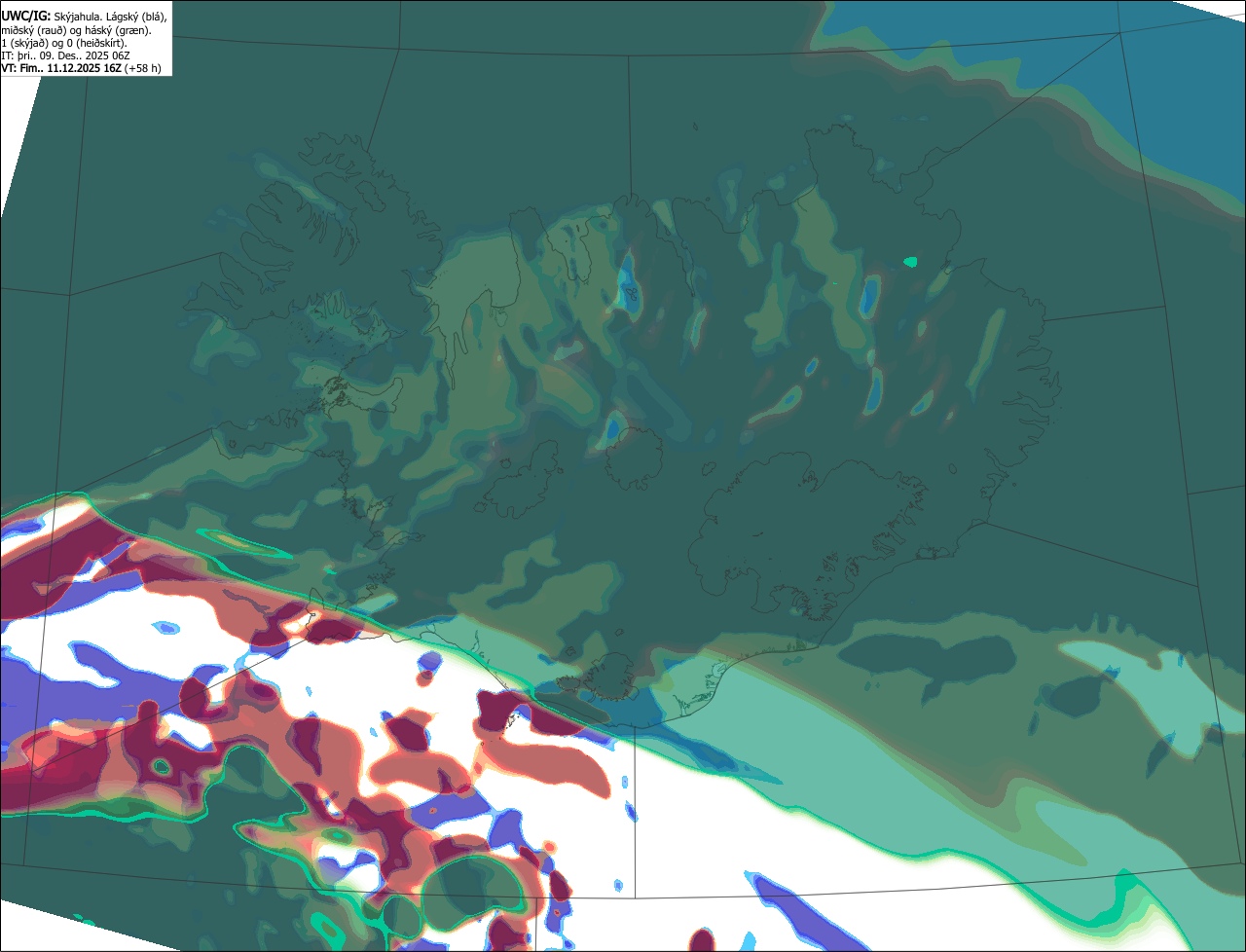Image resolution: width=1246 pixels, height=952 pixels.
Task: Click the 'UWC/IG:' title in the legend
Action: click(x=26, y=17)
